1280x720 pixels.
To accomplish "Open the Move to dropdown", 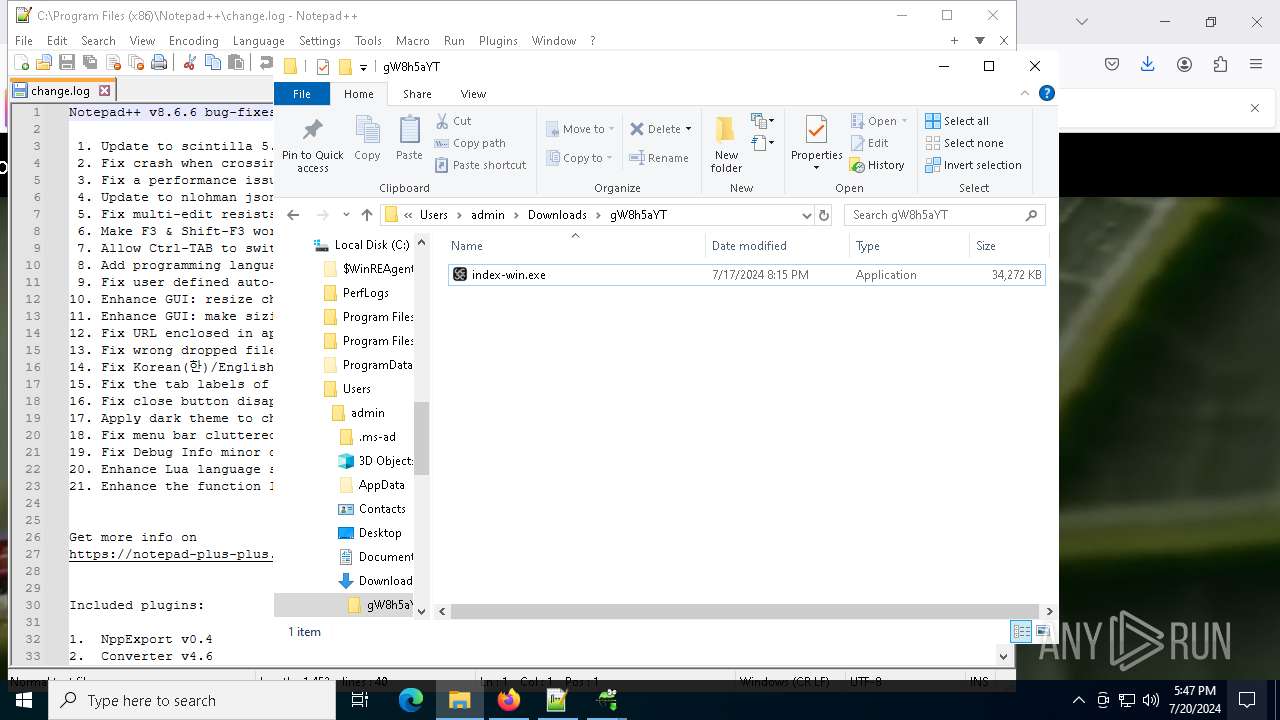I will tap(580, 129).
